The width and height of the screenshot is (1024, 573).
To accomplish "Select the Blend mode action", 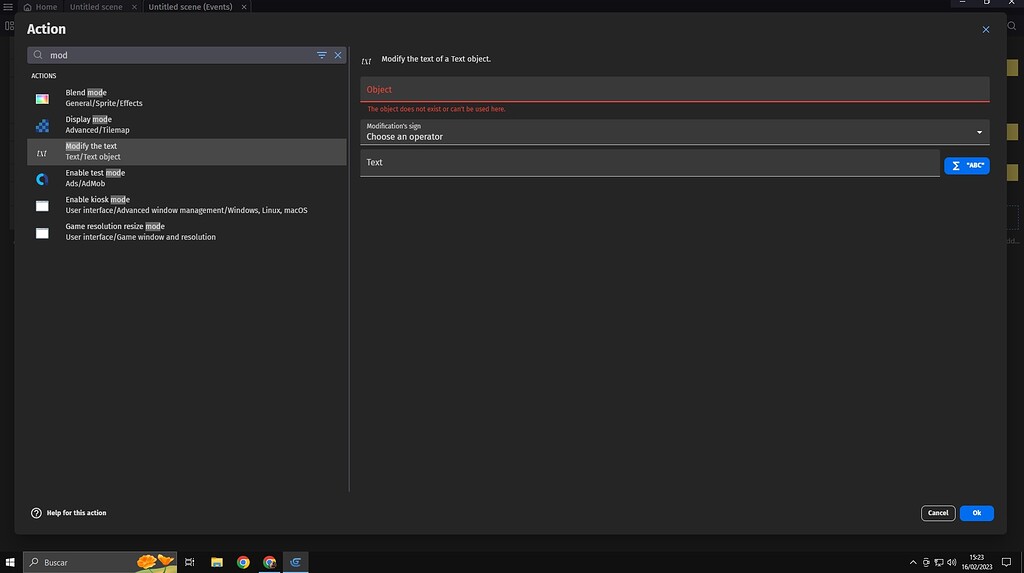I will pos(187,98).
